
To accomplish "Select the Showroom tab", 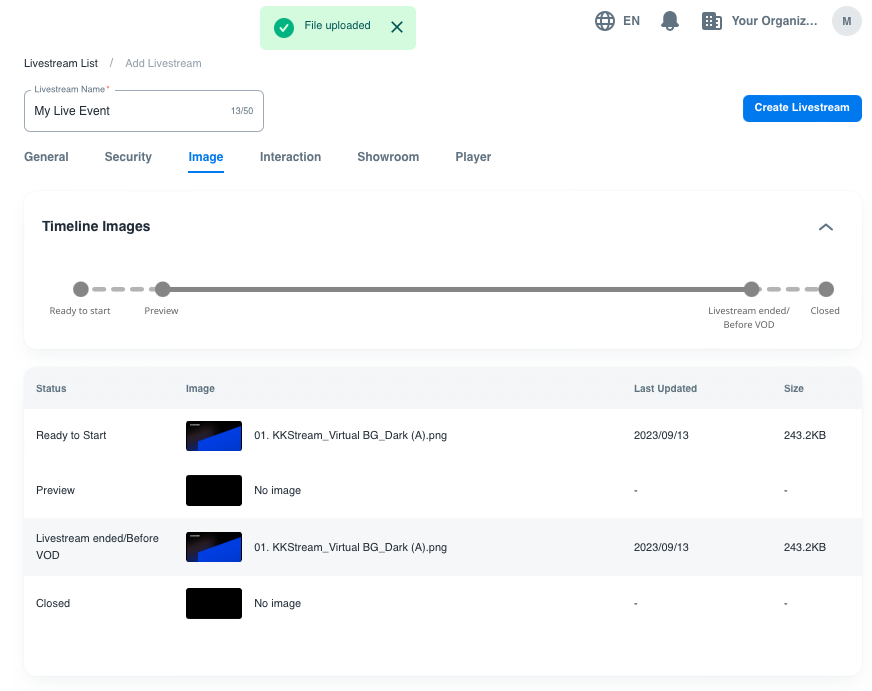I will 388,157.
